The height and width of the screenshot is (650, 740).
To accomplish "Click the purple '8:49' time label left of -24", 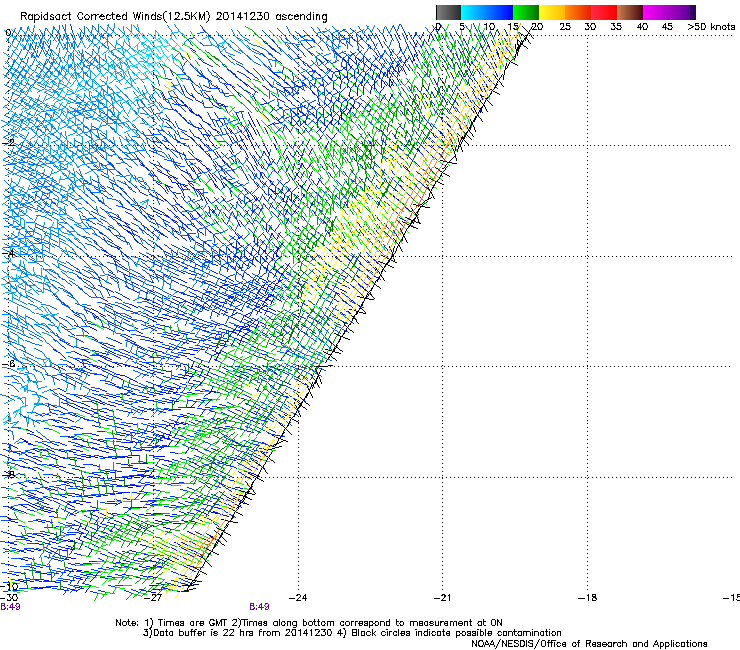I will 259,607.
